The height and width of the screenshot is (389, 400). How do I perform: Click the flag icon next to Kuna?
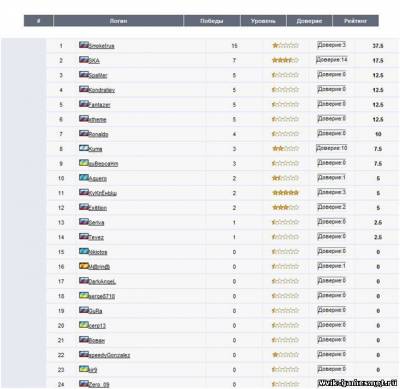pos(83,148)
